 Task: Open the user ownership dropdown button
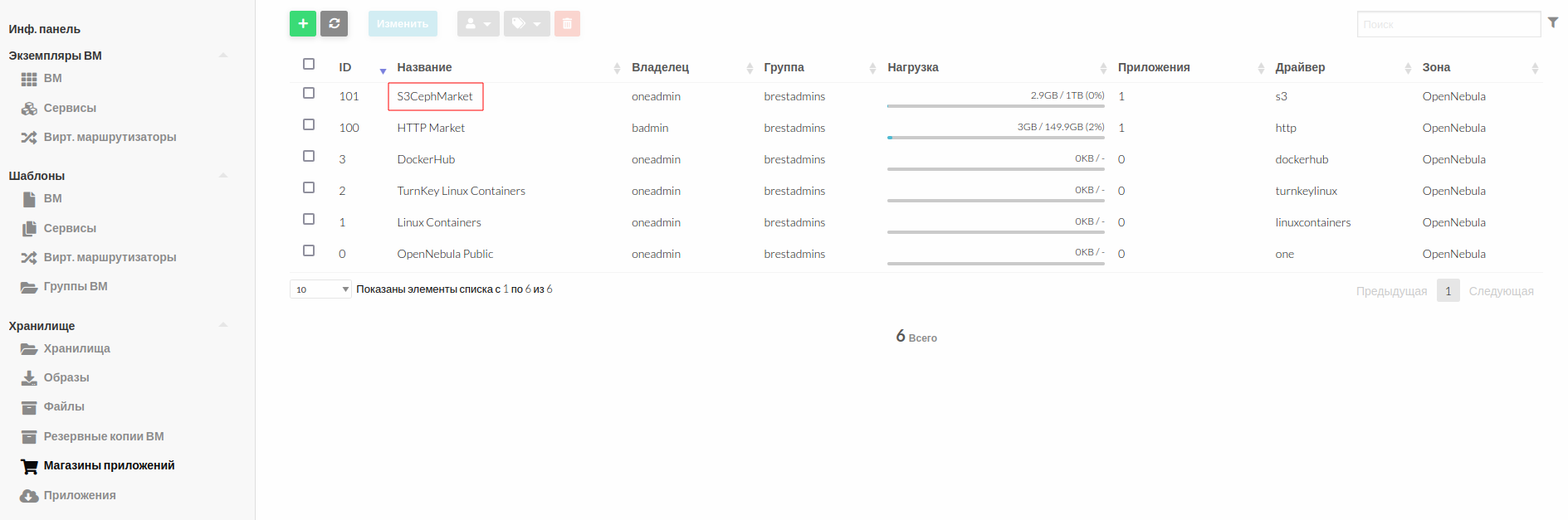coord(478,24)
